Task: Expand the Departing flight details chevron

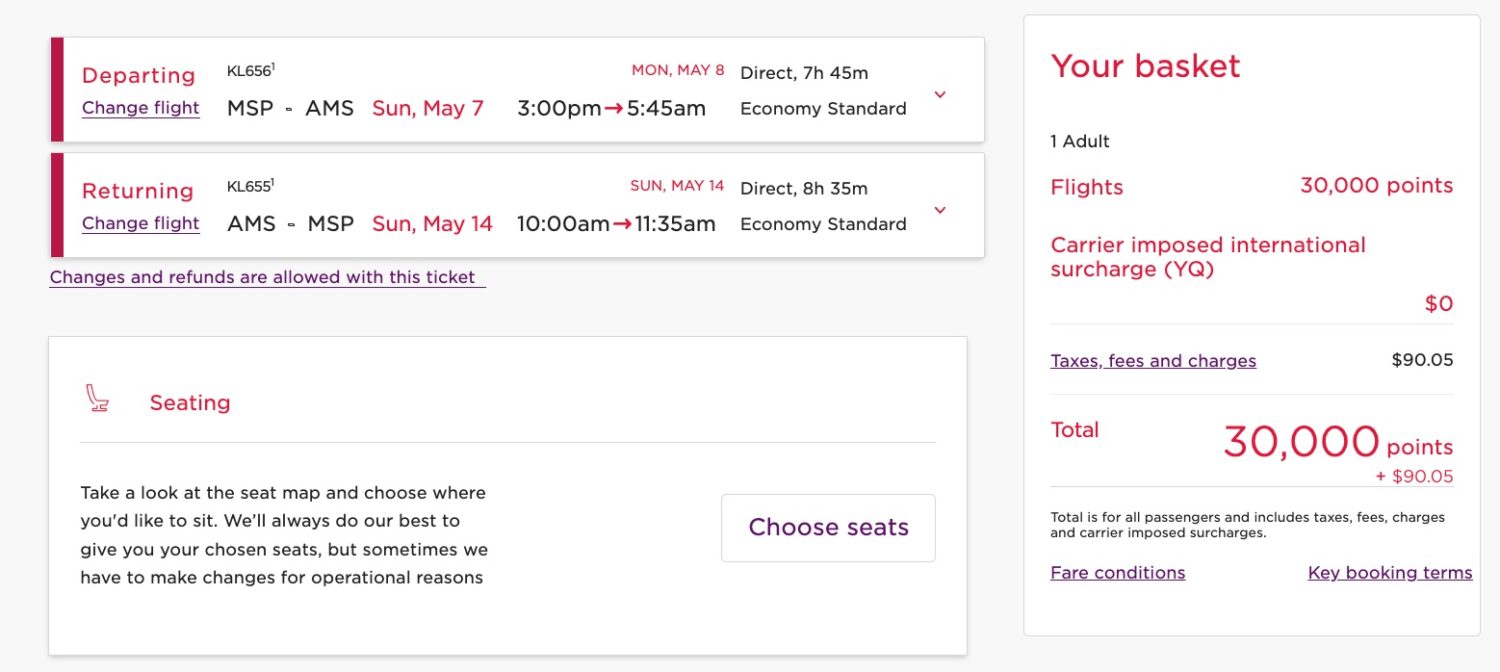Action: tap(939, 95)
